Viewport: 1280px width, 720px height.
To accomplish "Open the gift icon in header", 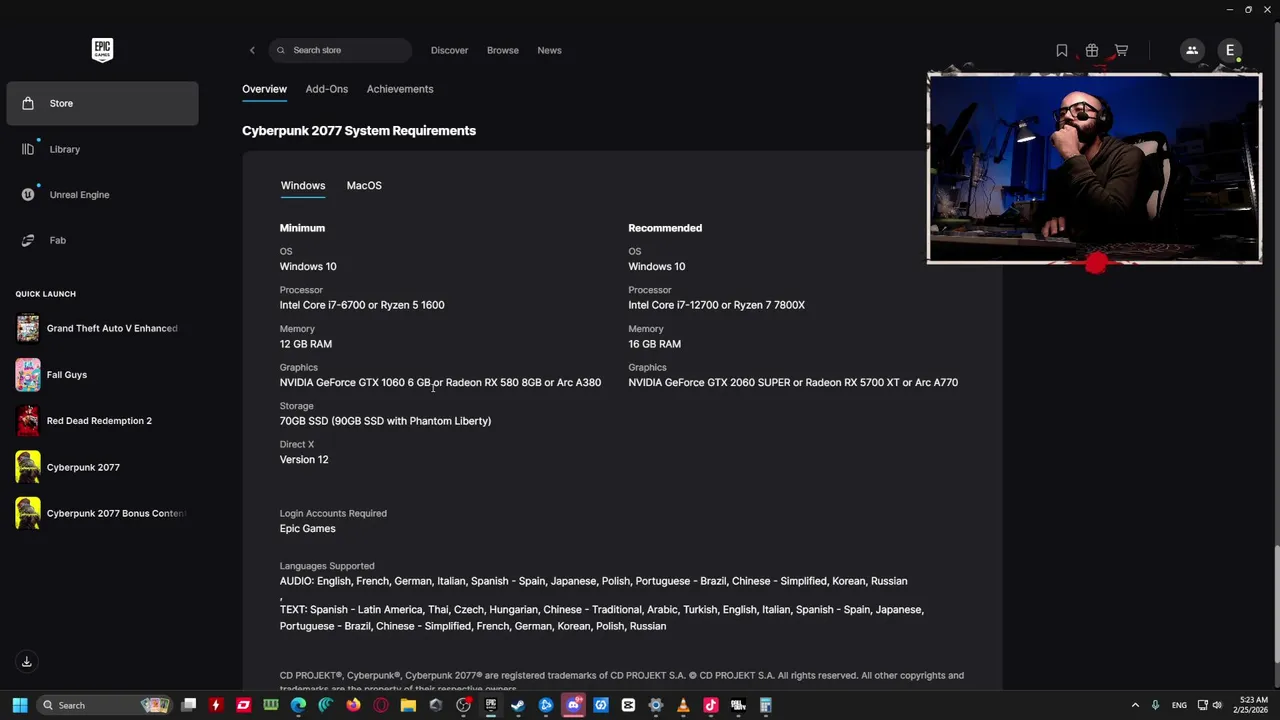I will pyautogui.click(x=1092, y=50).
